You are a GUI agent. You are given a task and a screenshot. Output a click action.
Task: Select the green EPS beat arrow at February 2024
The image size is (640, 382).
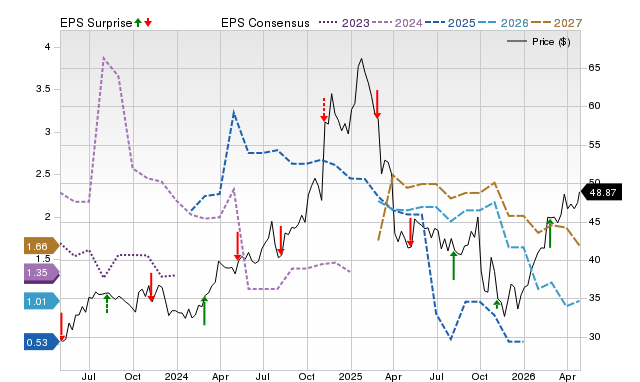point(204,311)
